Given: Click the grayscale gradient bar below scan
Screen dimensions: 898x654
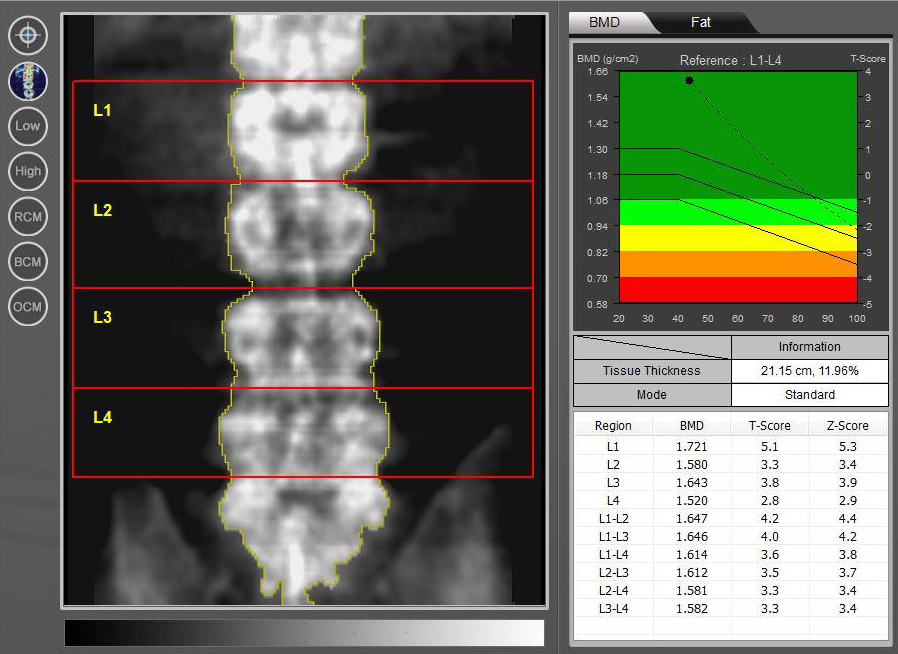Looking at the screenshot, I should point(304,633).
